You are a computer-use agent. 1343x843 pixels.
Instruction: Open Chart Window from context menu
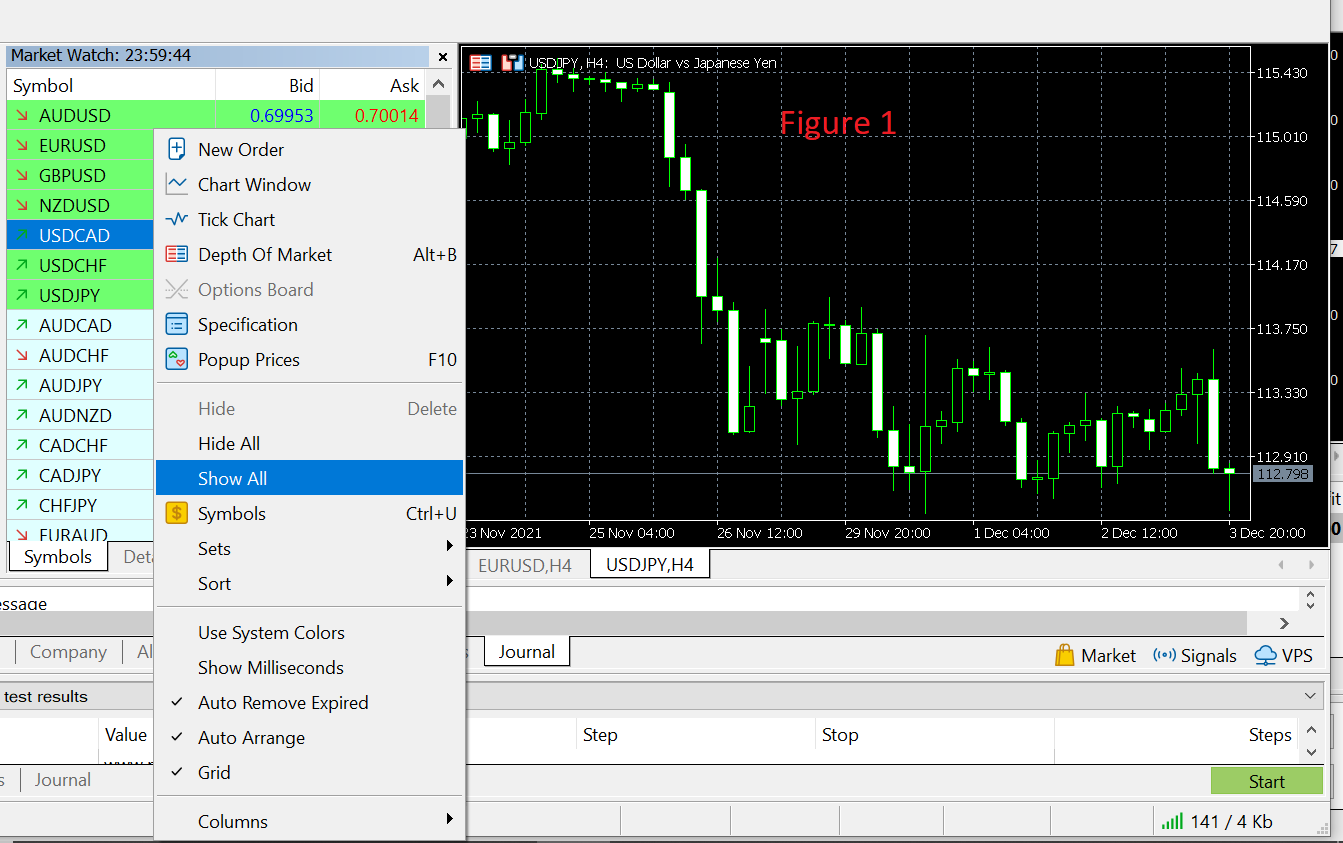[254, 185]
